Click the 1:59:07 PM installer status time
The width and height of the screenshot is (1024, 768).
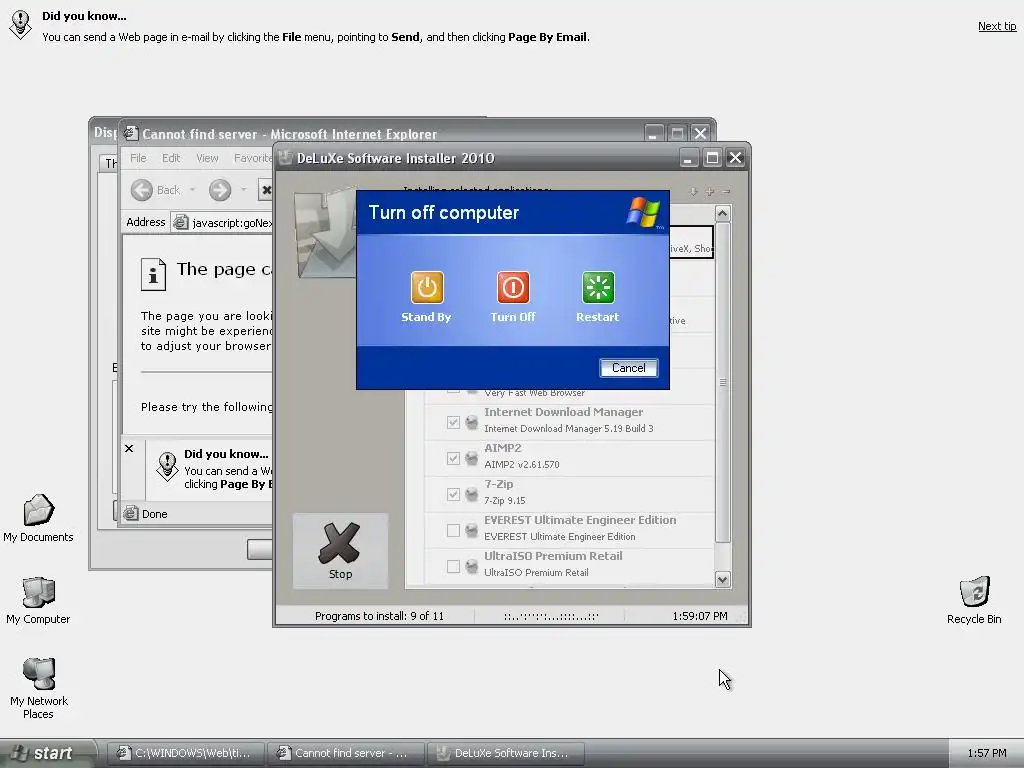point(699,616)
